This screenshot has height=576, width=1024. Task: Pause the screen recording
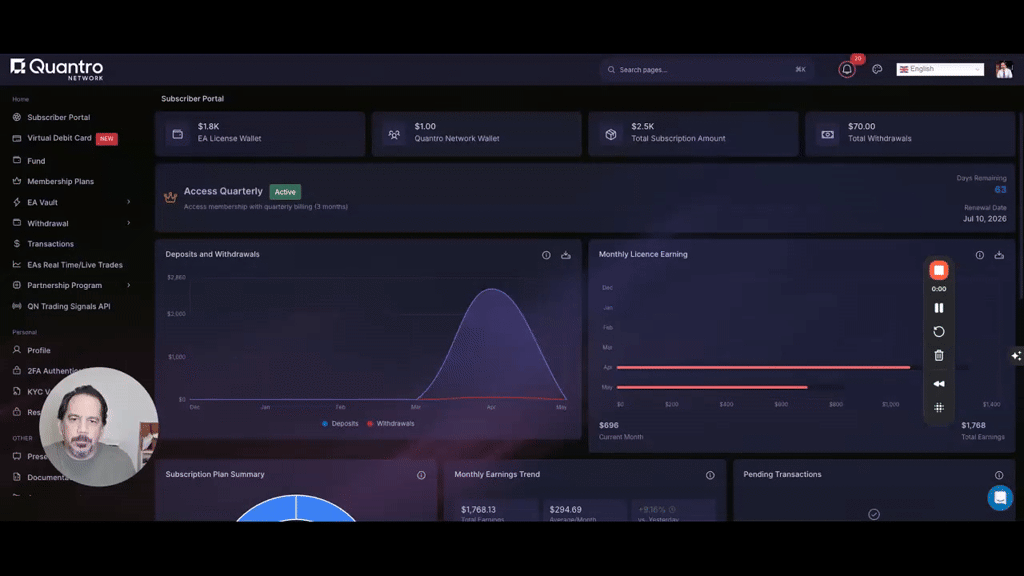(938, 308)
